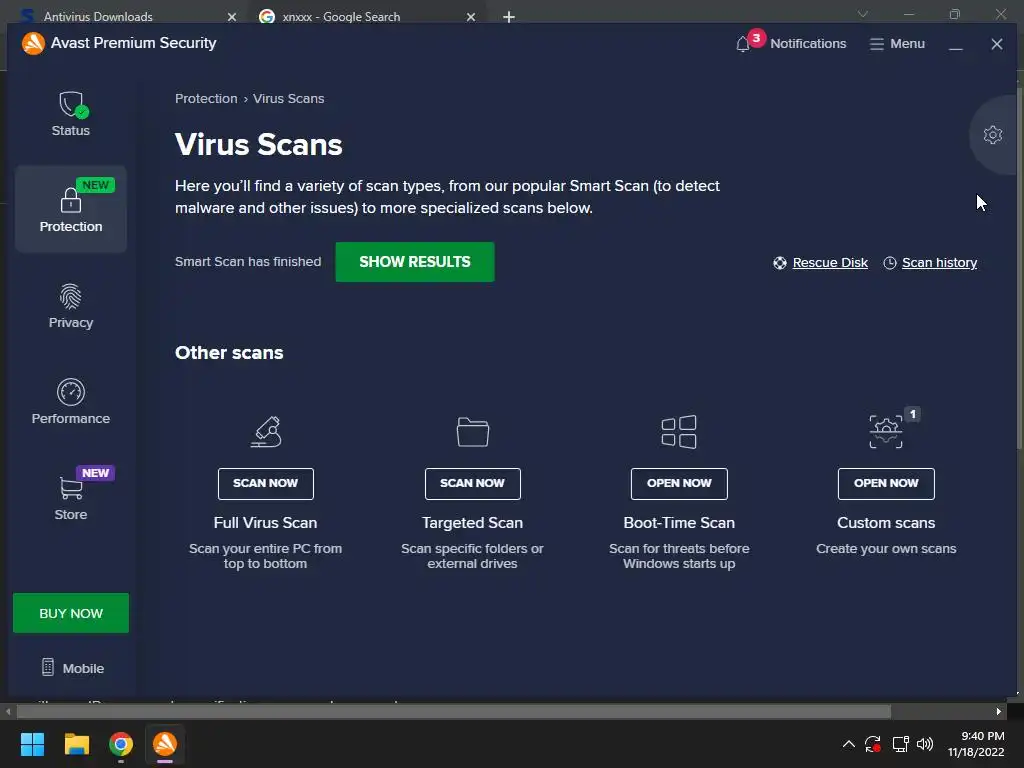This screenshot has width=1024, height=768.
Task: Click the Rescue Disk lifebuoy icon
Action: (780, 263)
